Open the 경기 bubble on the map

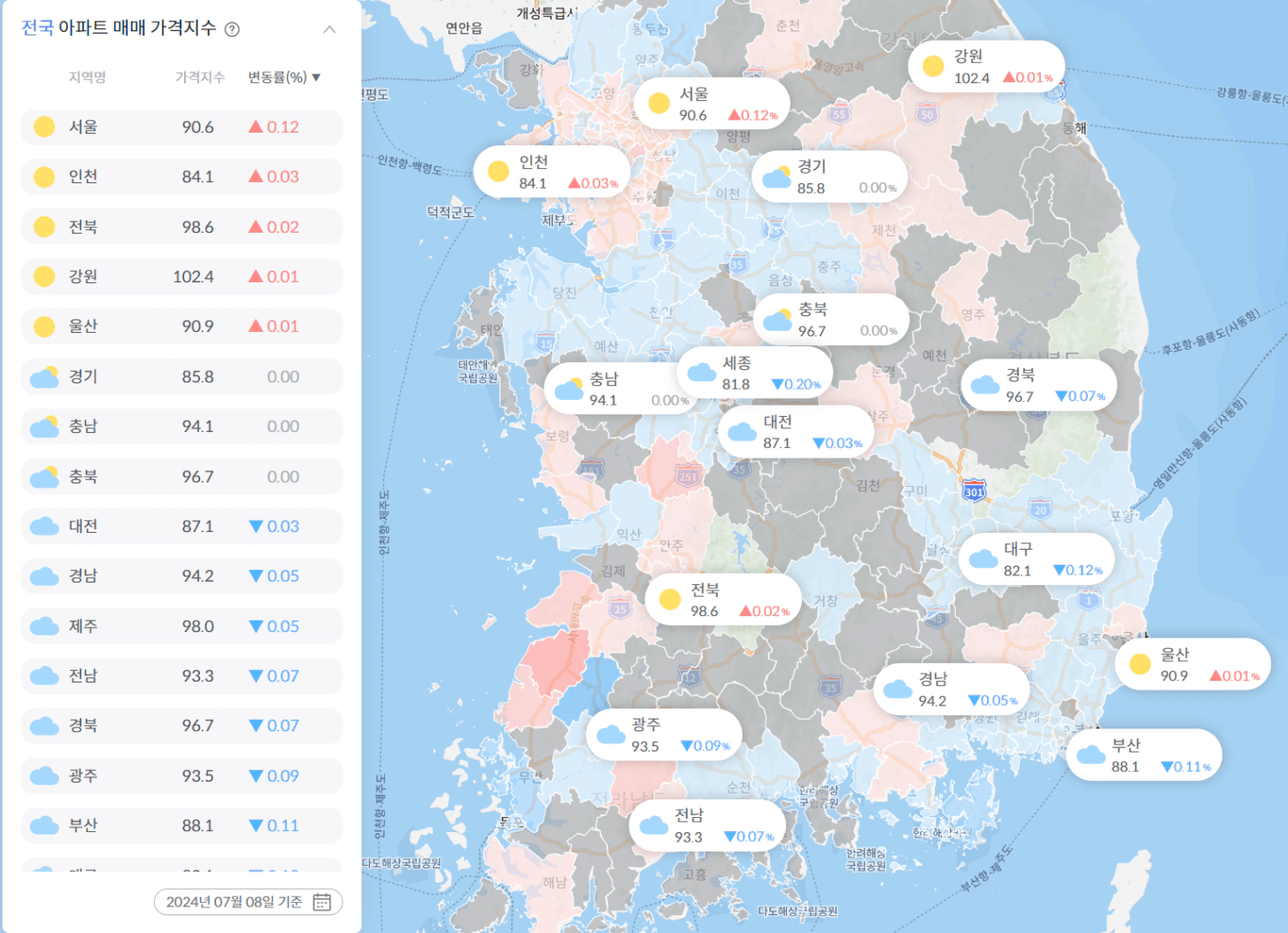click(x=829, y=176)
